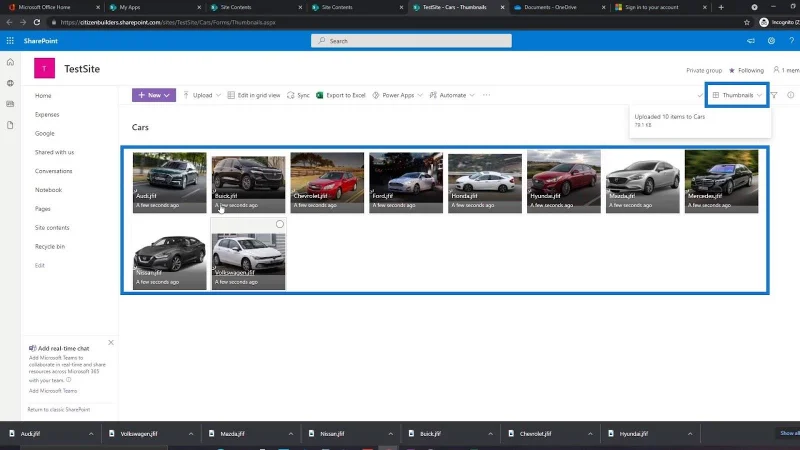800x450 pixels.
Task: Switch to Documents - OneDrive tab
Action: pyautogui.click(x=556, y=7)
